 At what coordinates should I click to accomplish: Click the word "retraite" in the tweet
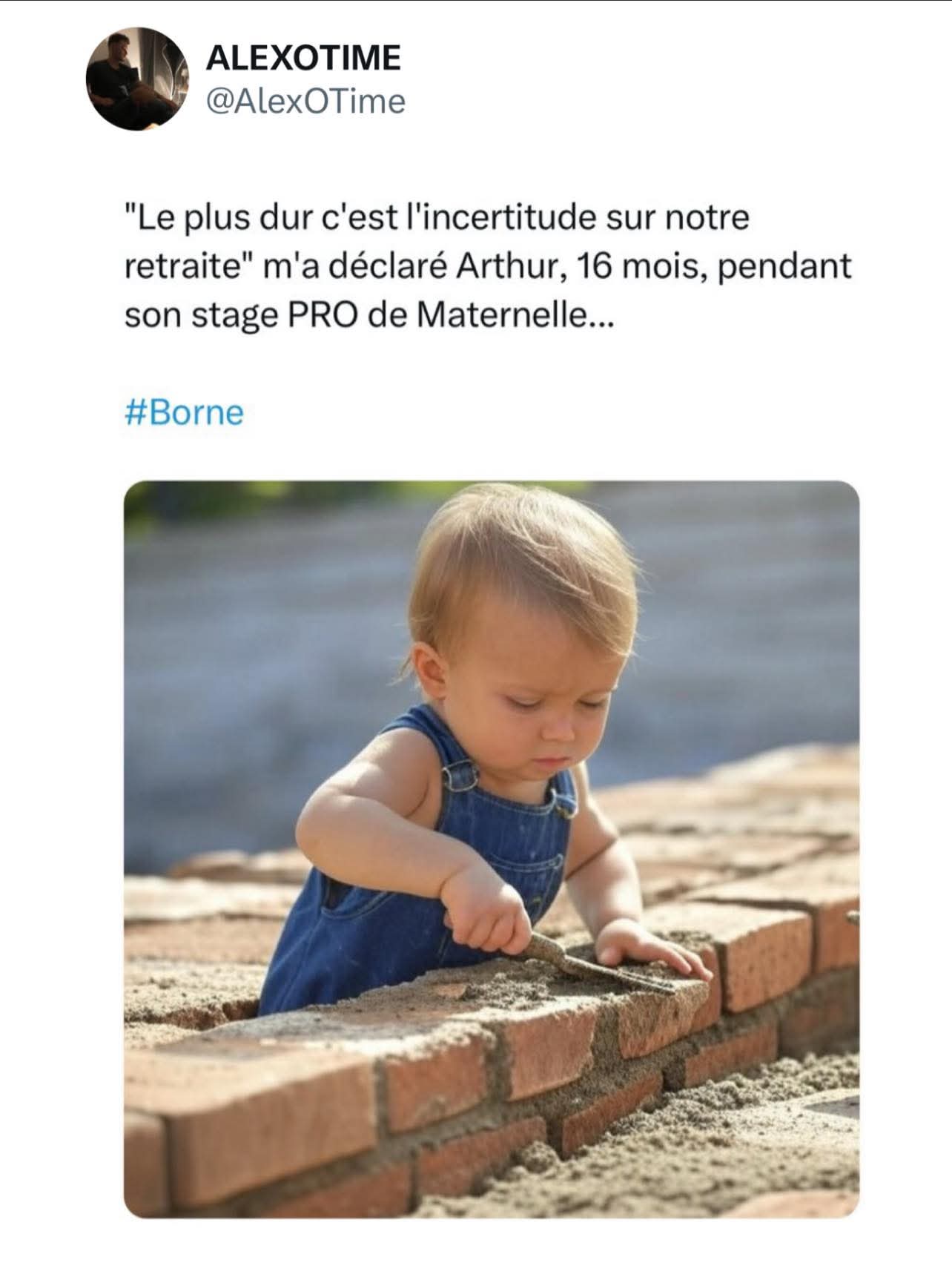(x=186, y=267)
